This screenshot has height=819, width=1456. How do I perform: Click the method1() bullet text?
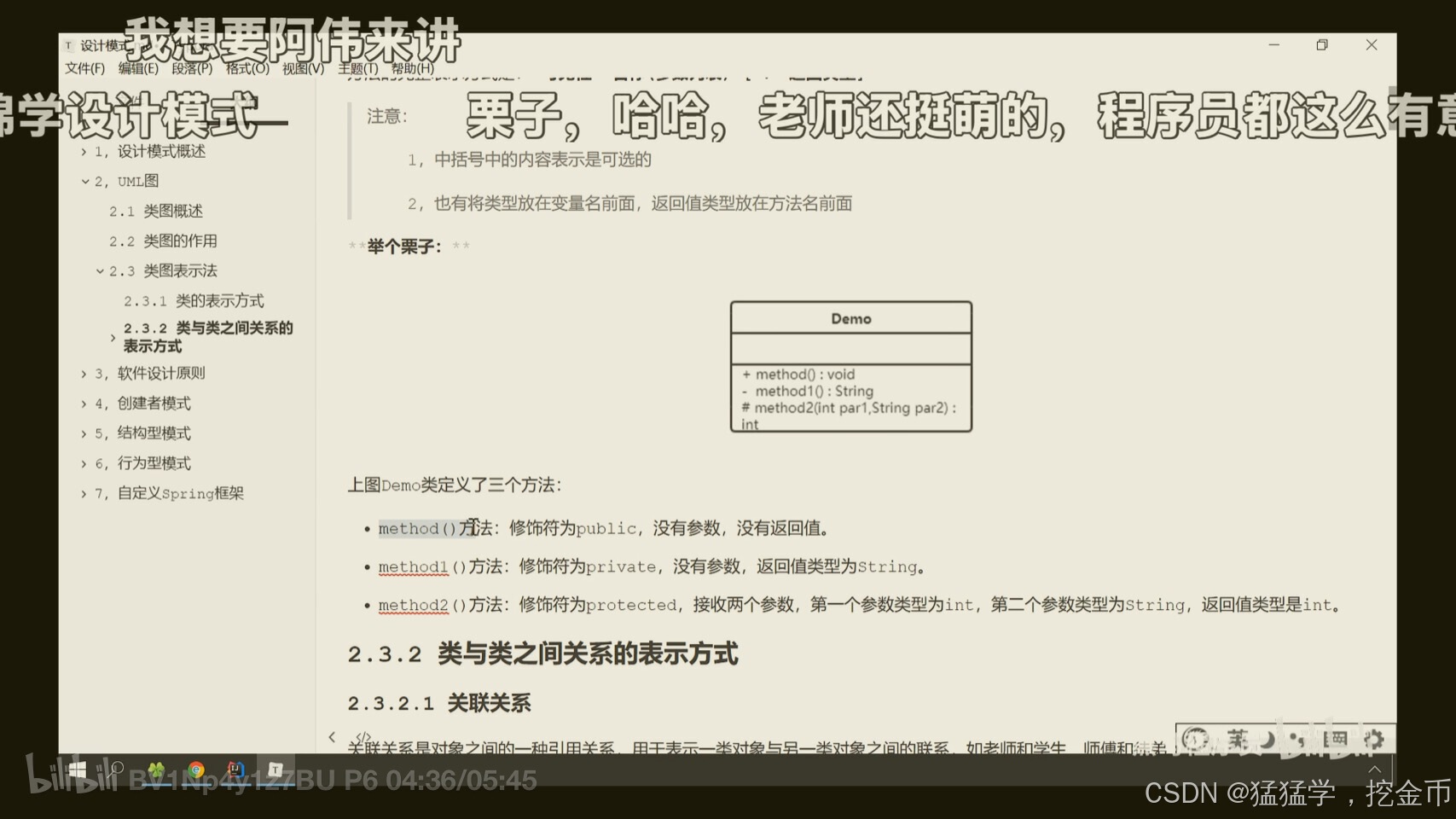pyautogui.click(x=653, y=566)
